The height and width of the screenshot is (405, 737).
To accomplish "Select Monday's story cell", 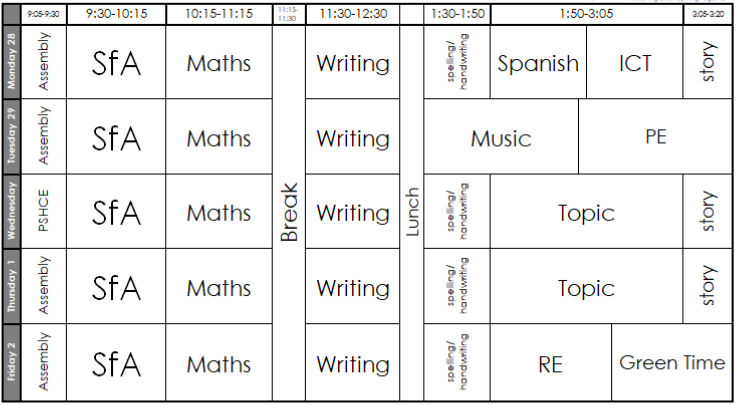I will pos(708,62).
